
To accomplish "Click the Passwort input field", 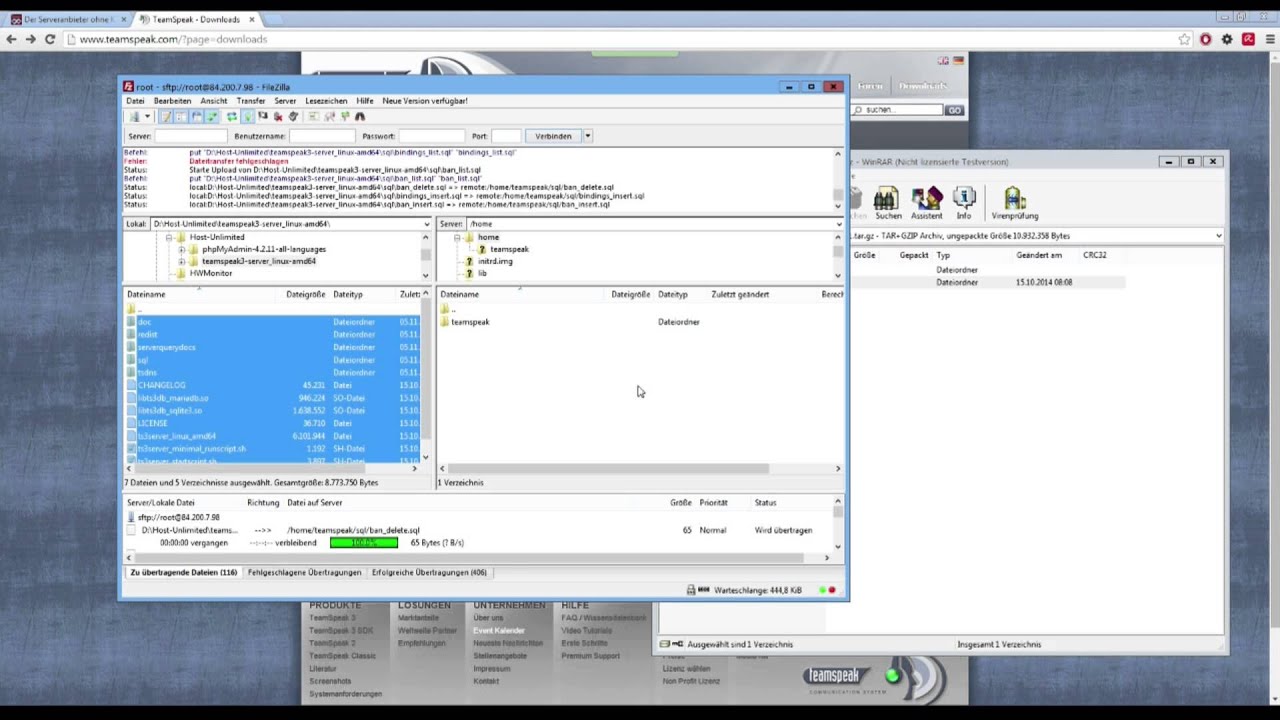I will [x=432, y=136].
